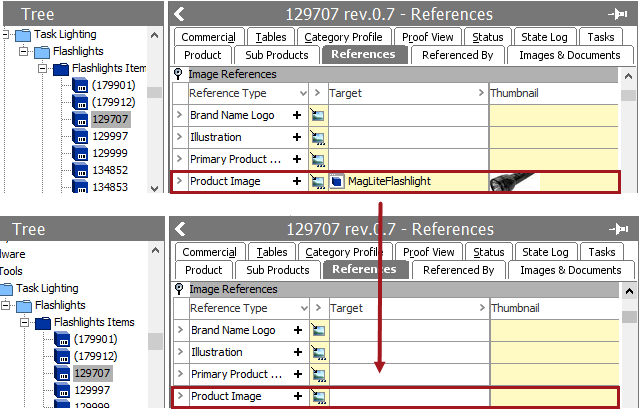Click Product Image image-link icon, lower window

319,396
